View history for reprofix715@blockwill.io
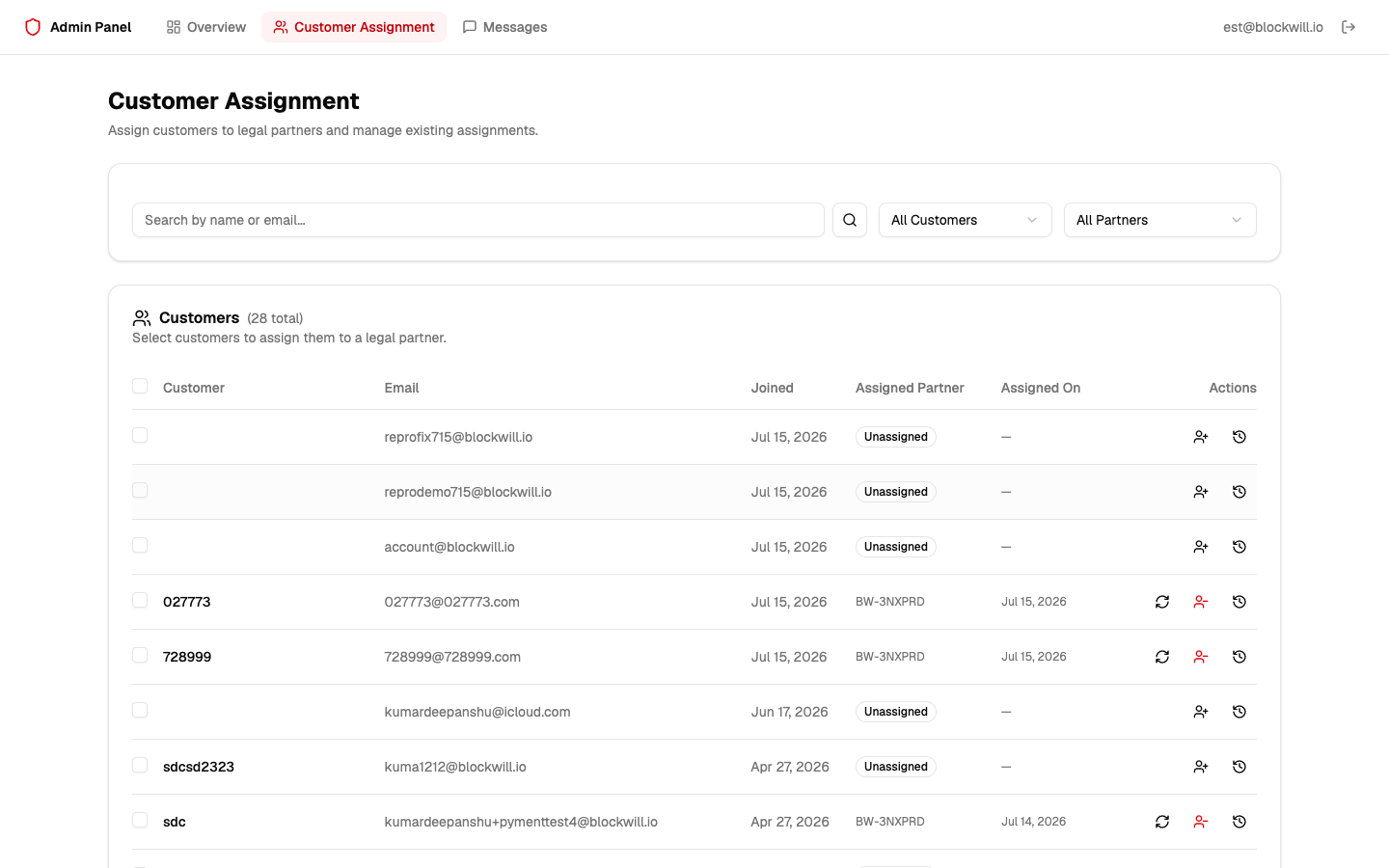Screen dimensions: 1389x868 click(1239, 437)
